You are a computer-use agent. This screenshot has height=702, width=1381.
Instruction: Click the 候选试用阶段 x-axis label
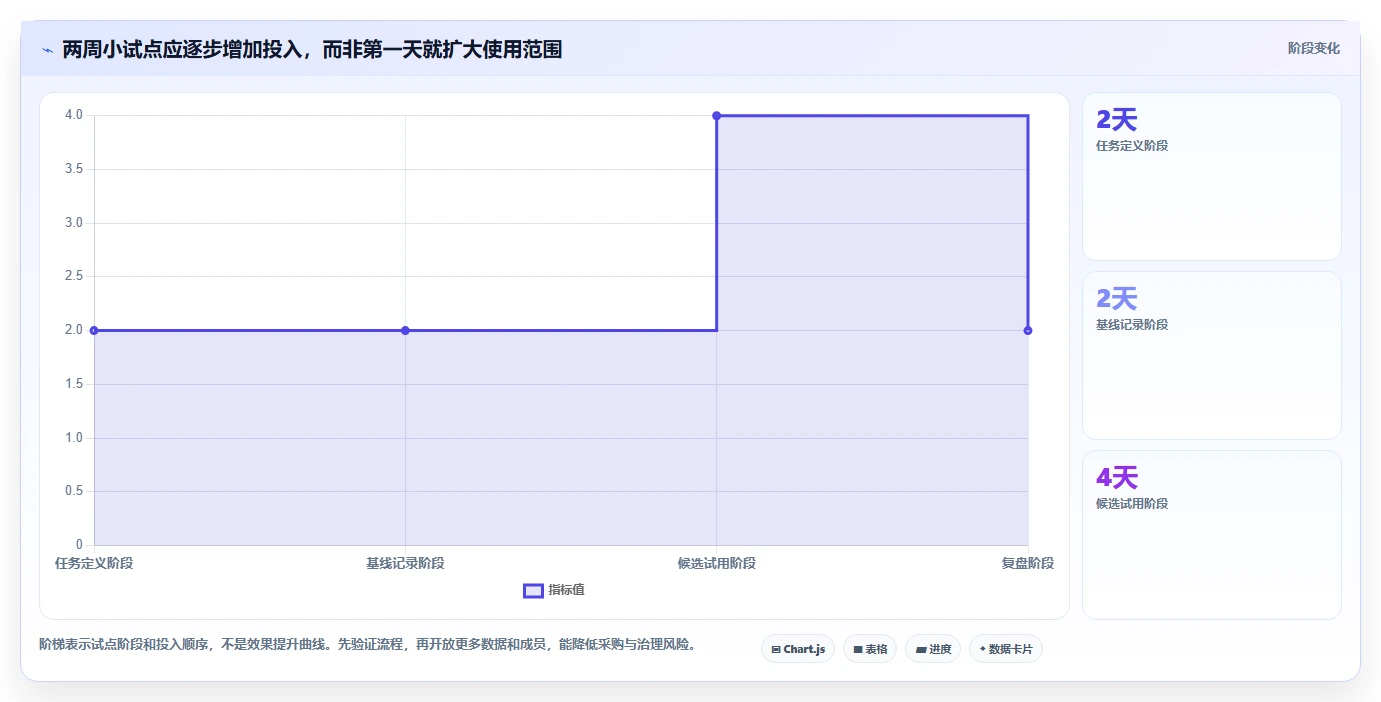tap(716, 563)
